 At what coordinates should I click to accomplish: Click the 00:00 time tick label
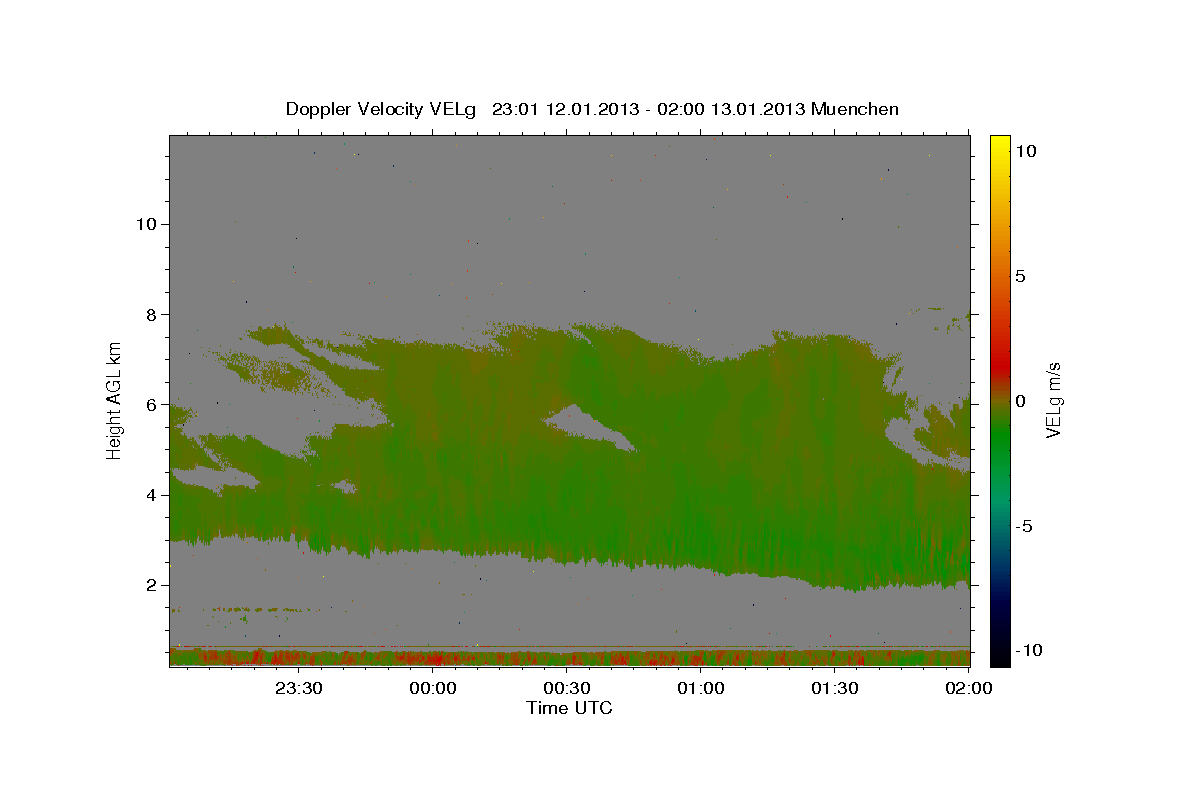point(434,688)
